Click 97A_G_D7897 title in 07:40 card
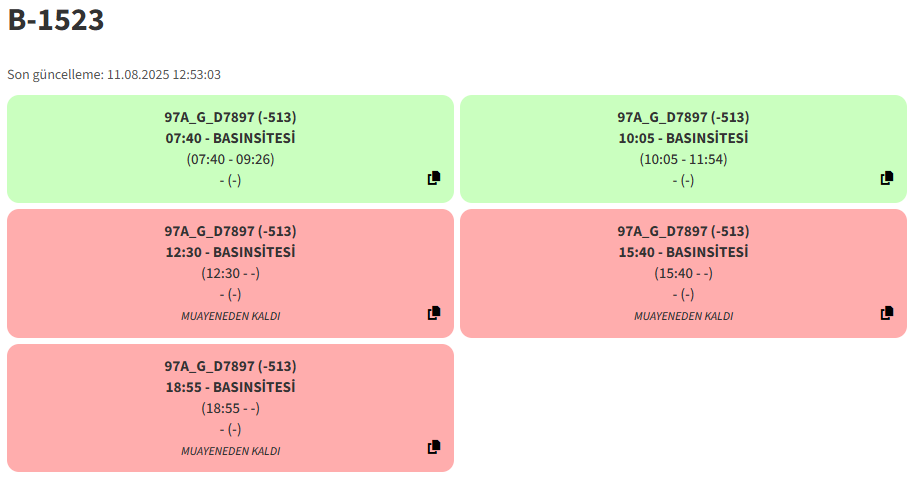 (230, 117)
